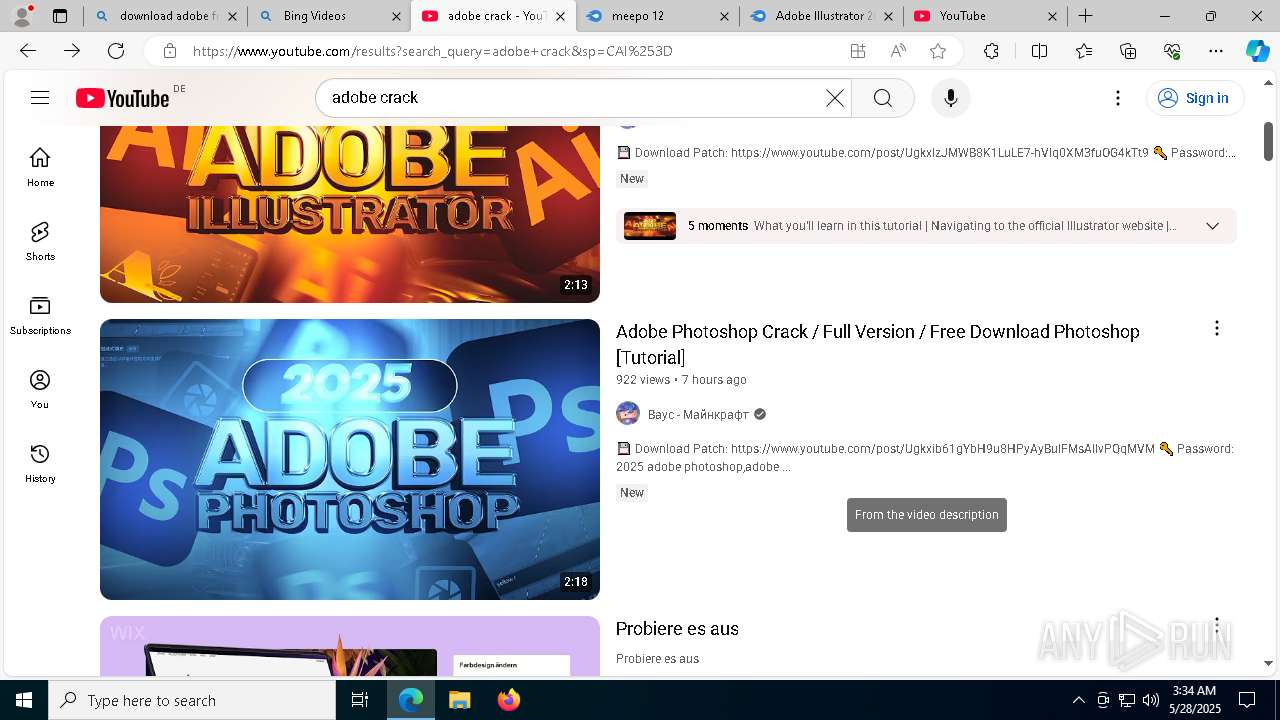Open the notification center icon
Viewport: 1280px width, 720px height.
click(1247, 700)
